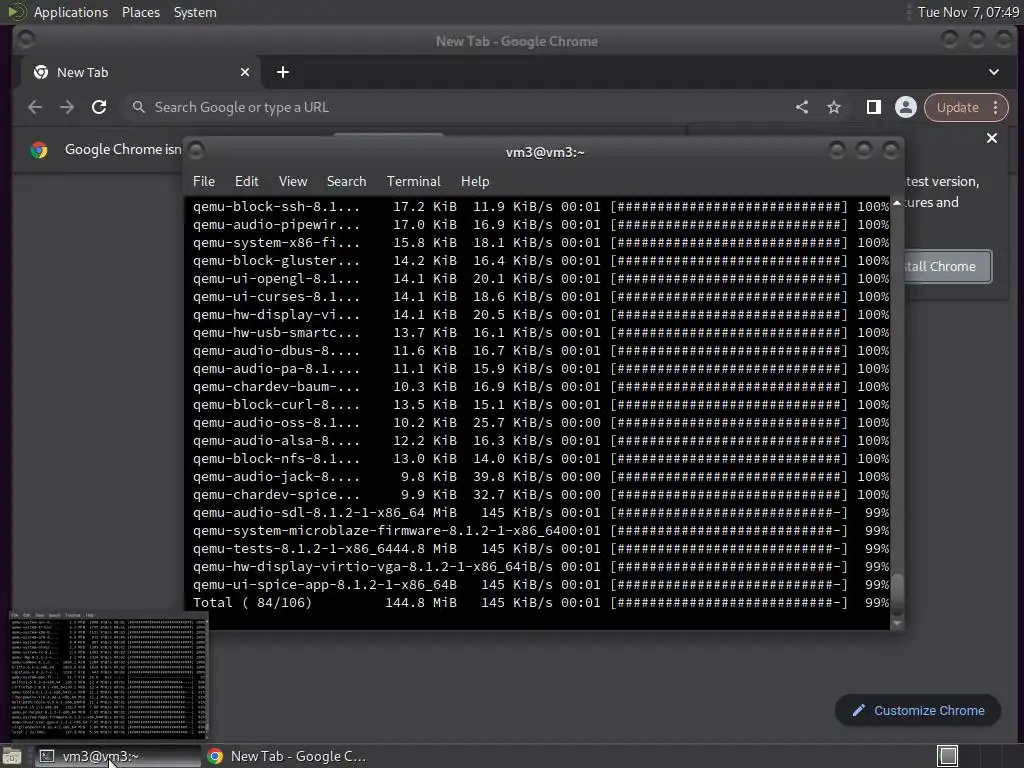This screenshot has width=1024, height=768.
Task: Dismiss the Chrome default browser notice
Action: pyautogui.click(x=992, y=138)
